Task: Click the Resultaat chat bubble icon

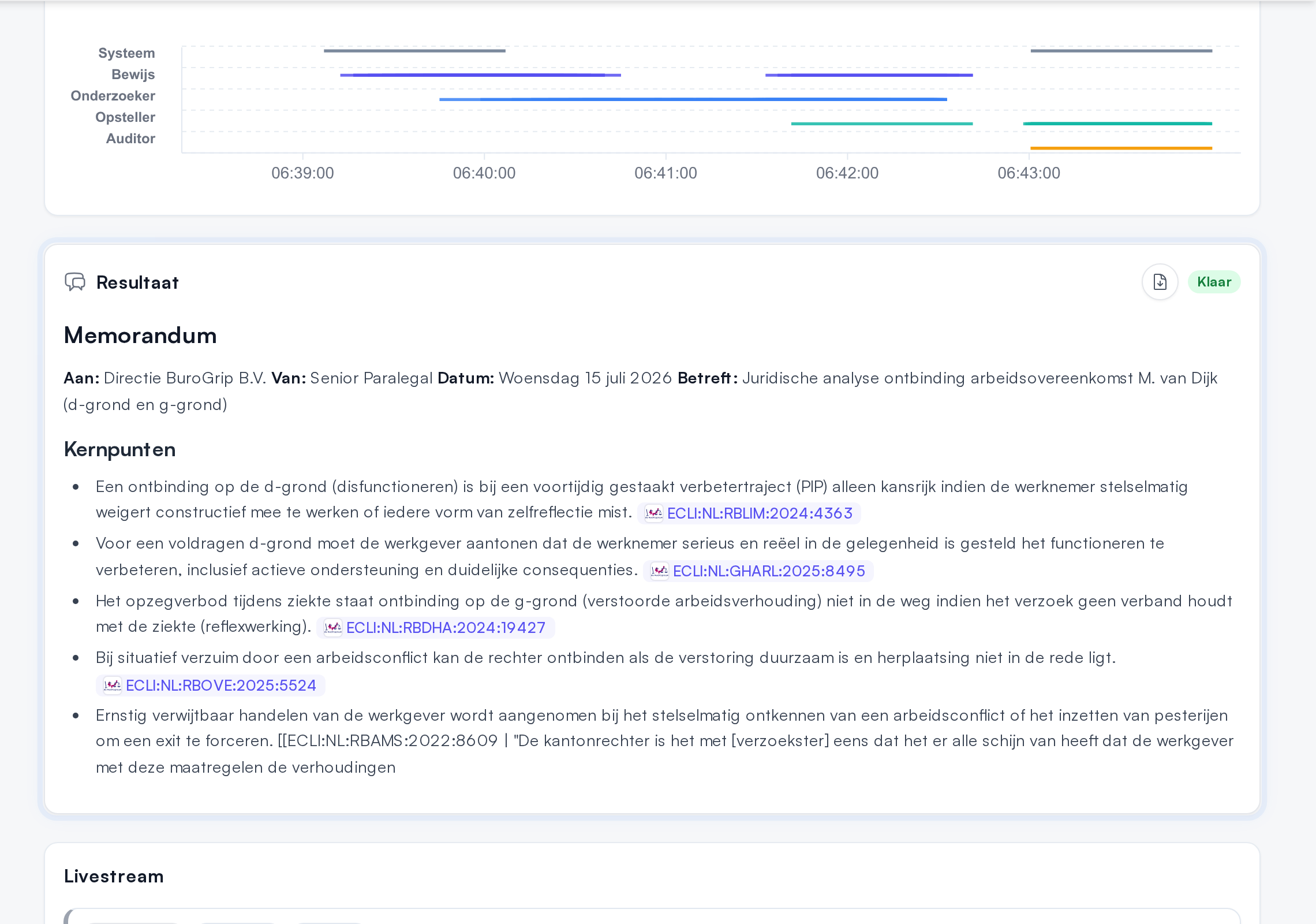Action: point(75,282)
